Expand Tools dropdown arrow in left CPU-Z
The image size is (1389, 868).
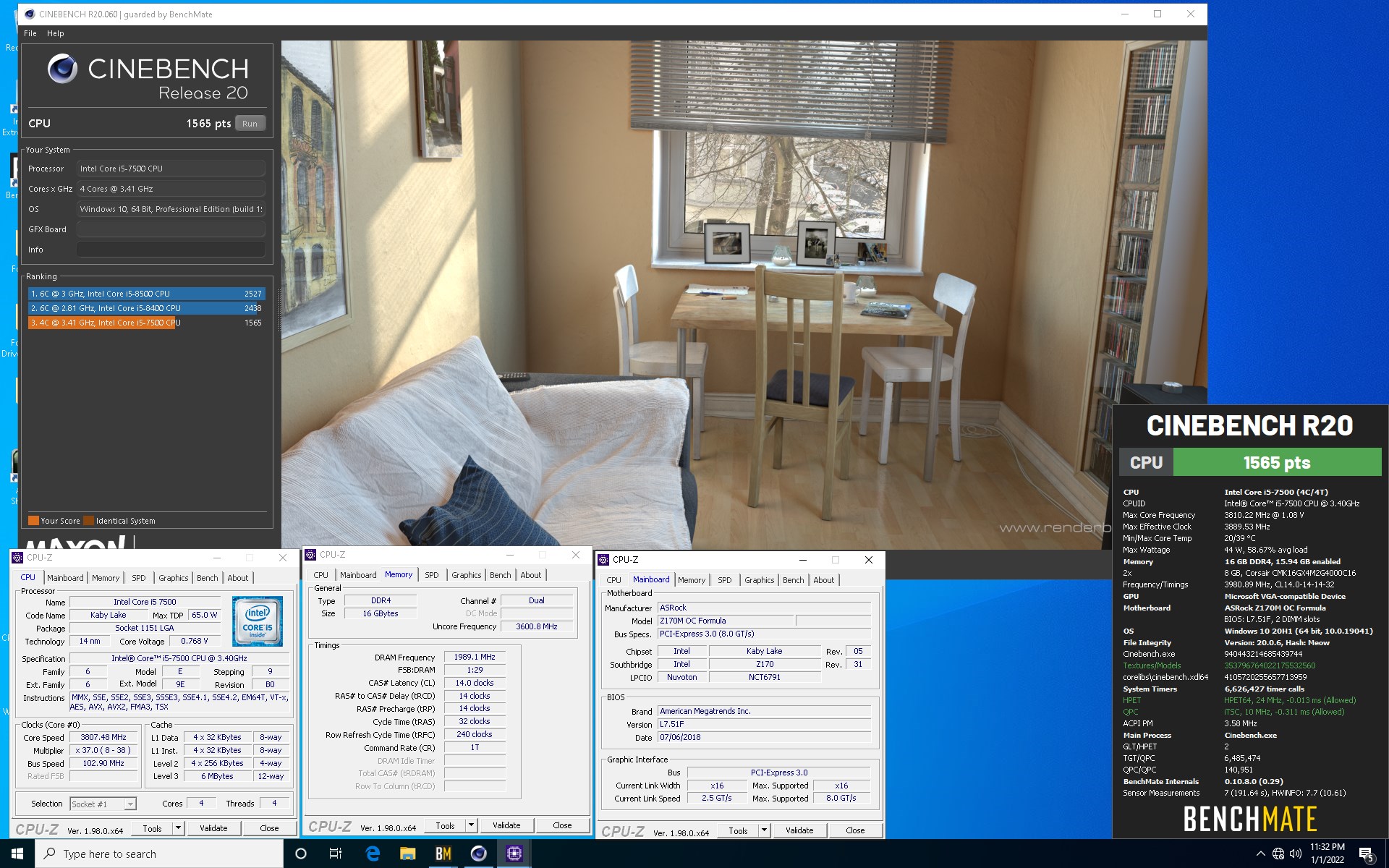click(178, 828)
